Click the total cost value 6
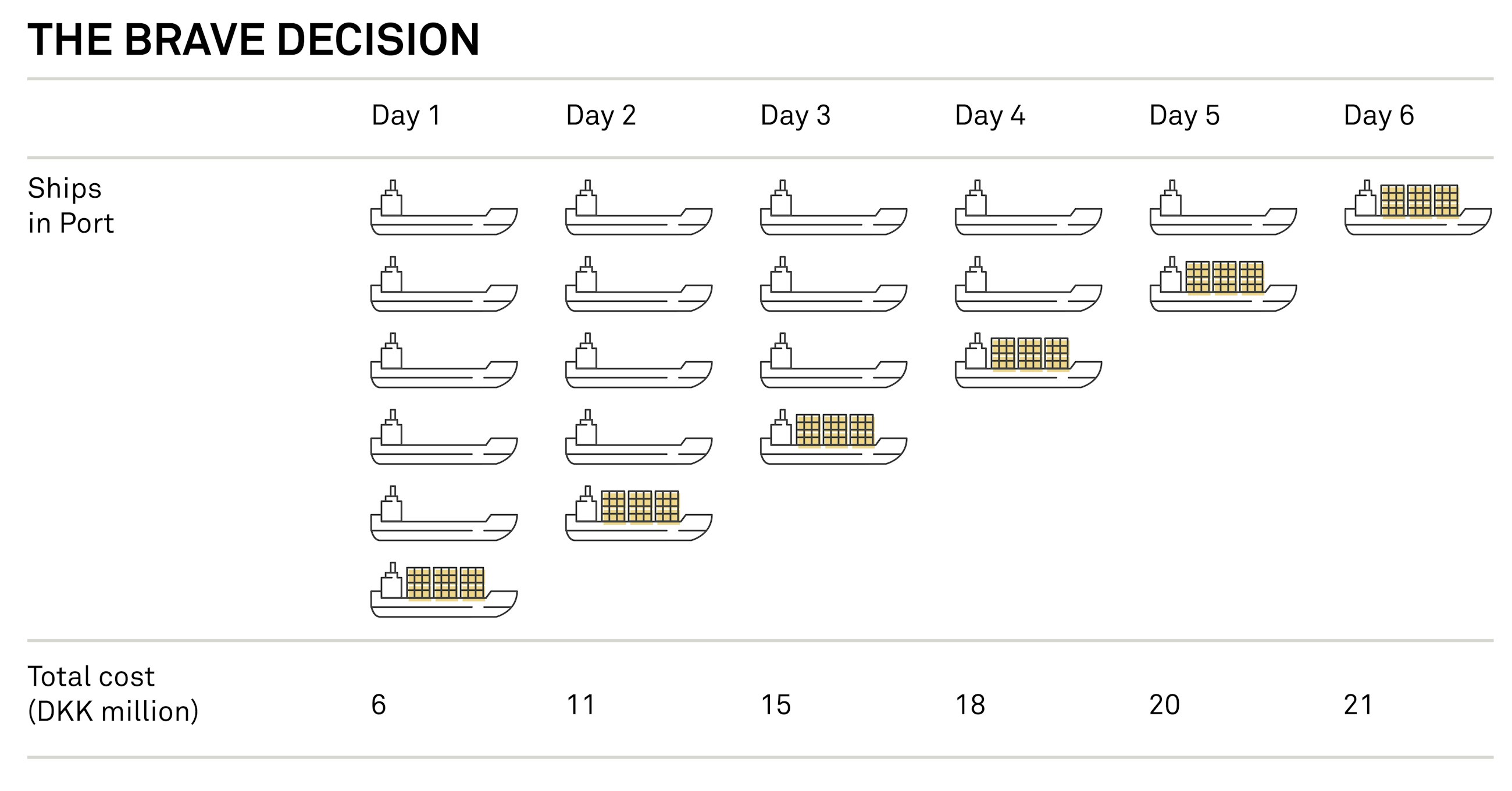This screenshot has height=791, width=1512. point(379,705)
